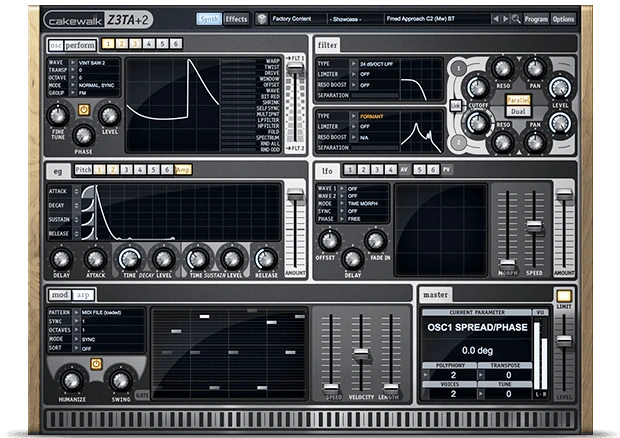Image resolution: width=620 pixels, height=438 pixels.
Task: Open the preset search magnifier
Action: pos(516,19)
